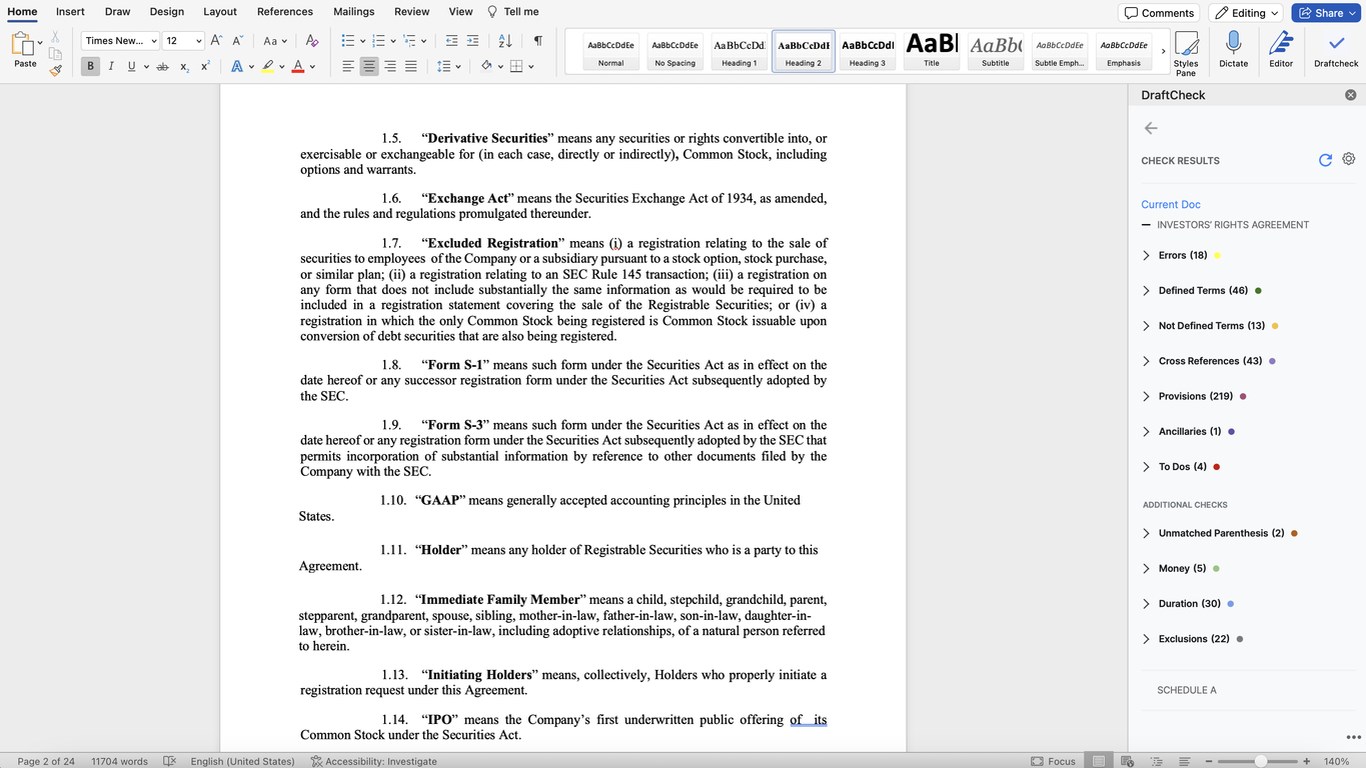The height and width of the screenshot is (768, 1366).
Task: Expand the Defined Terms (46) section
Action: (x=1146, y=291)
